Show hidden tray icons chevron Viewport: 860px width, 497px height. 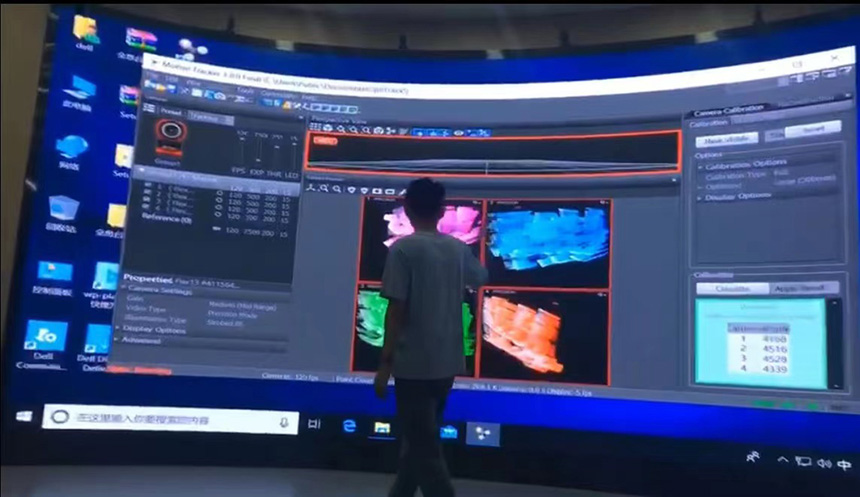(x=783, y=460)
